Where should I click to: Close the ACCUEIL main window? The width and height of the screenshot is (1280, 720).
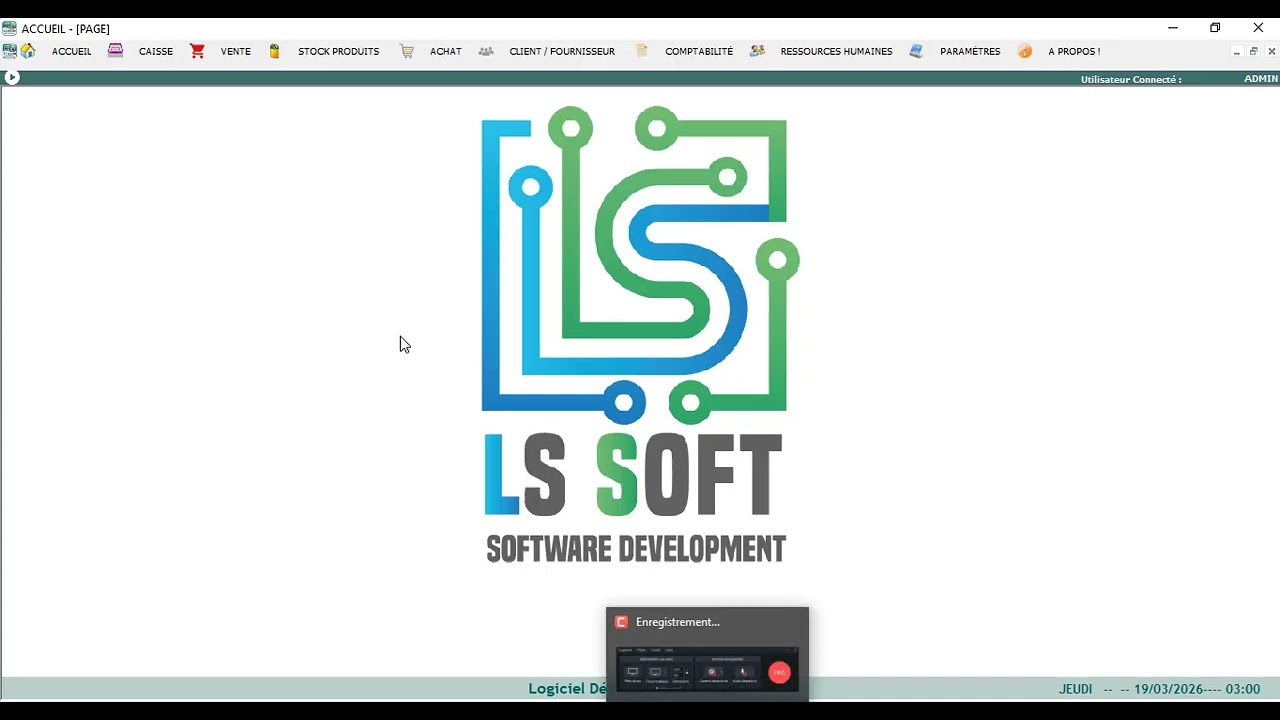point(1258,28)
